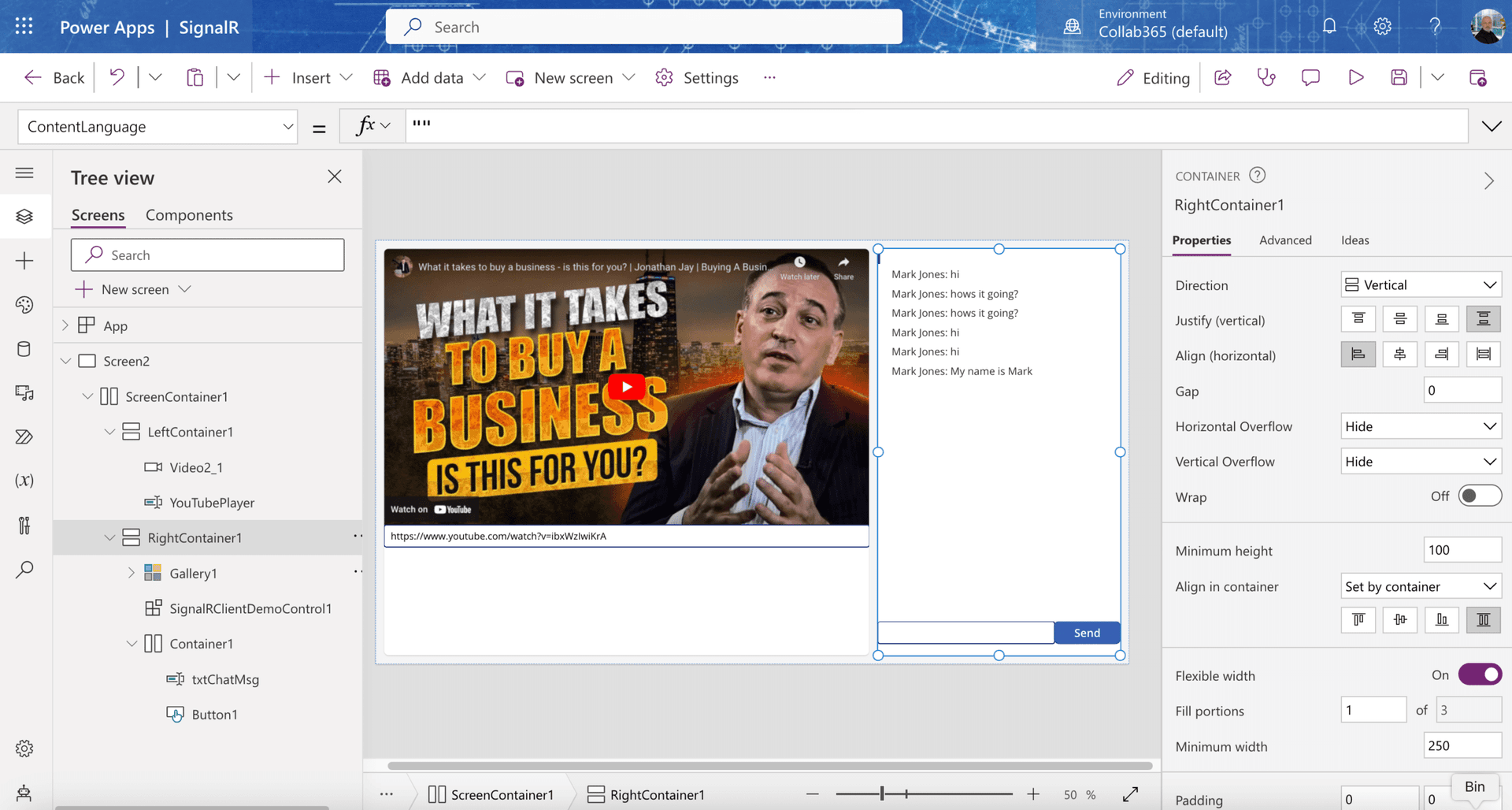
Task: Open the Components tab in Tree view
Action: pyautogui.click(x=189, y=214)
